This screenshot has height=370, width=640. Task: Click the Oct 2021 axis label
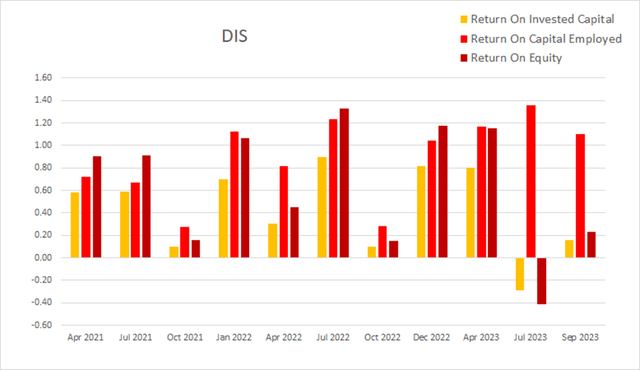tap(184, 337)
